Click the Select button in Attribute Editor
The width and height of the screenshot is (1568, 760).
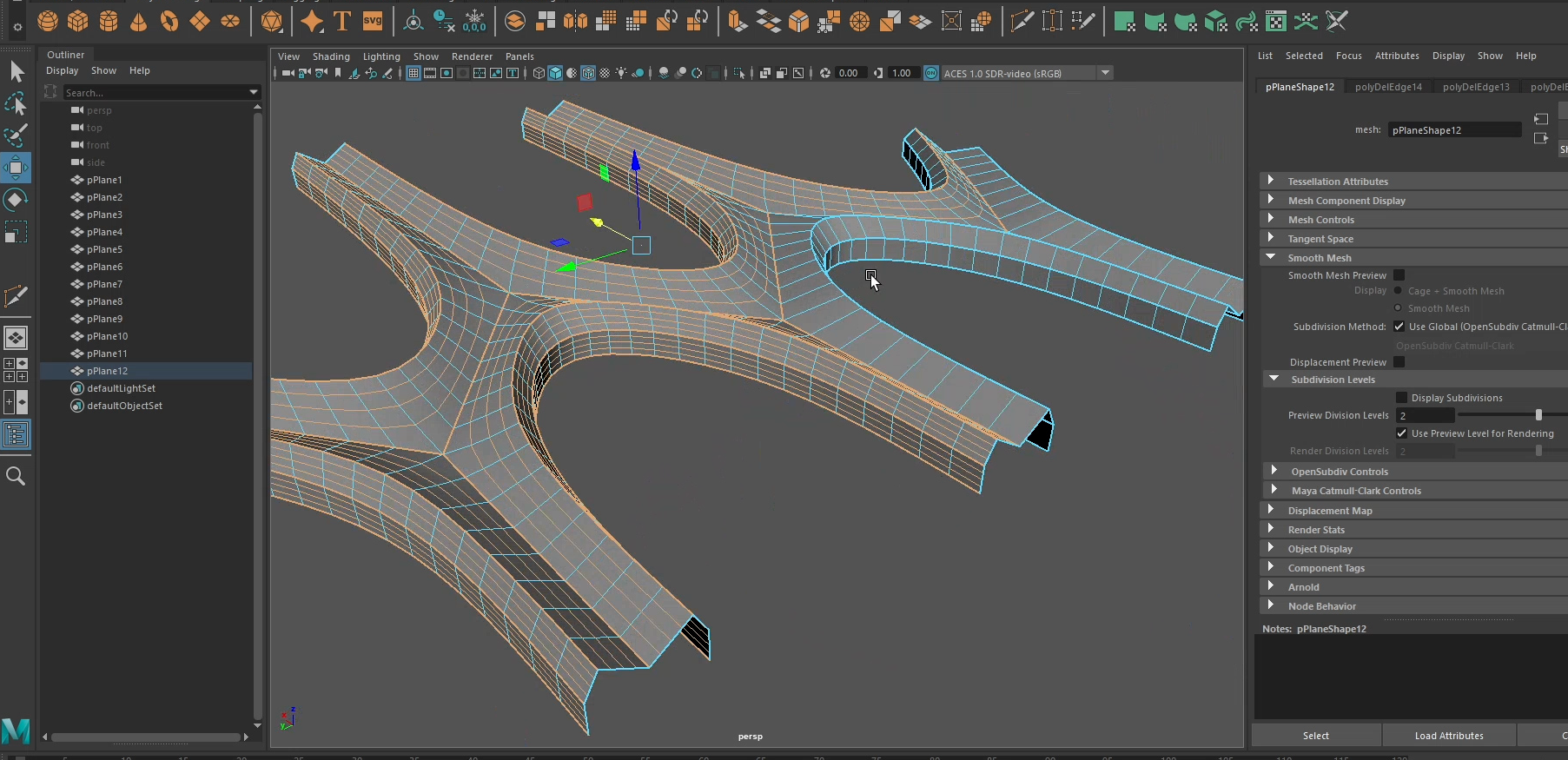click(x=1315, y=736)
